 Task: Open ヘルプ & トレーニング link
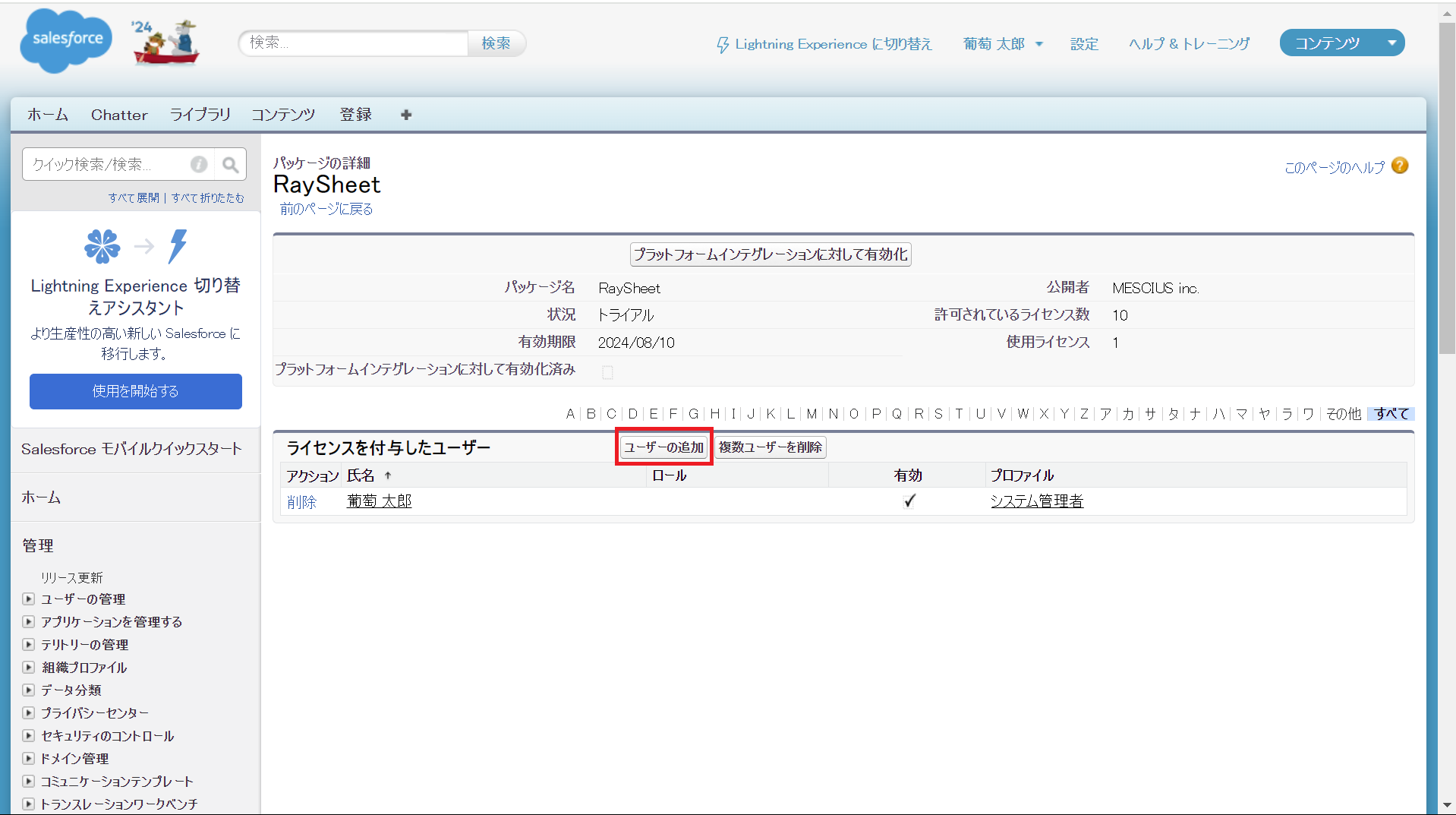pos(1189,44)
